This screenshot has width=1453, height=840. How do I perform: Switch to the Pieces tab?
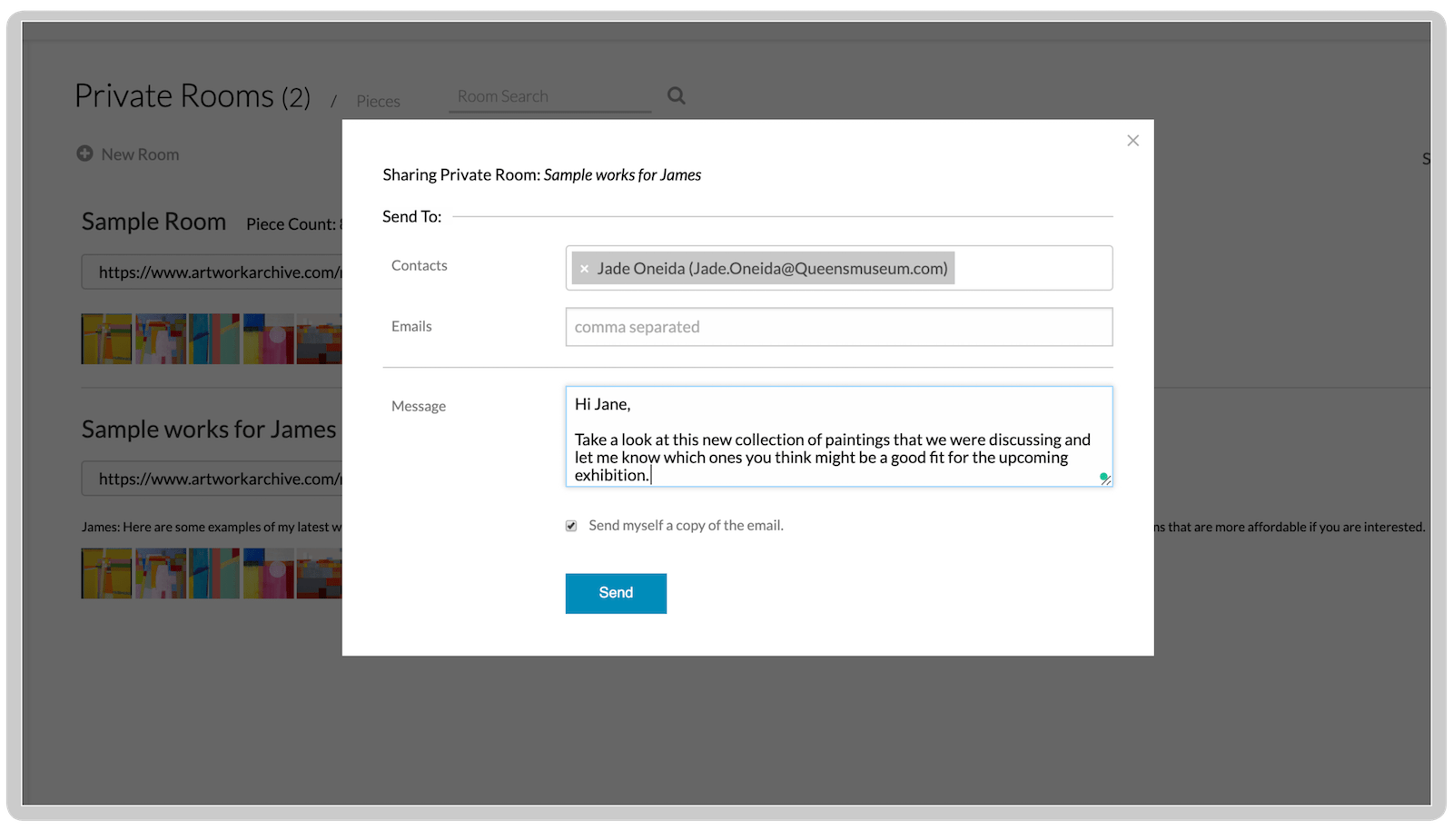[x=378, y=101]
